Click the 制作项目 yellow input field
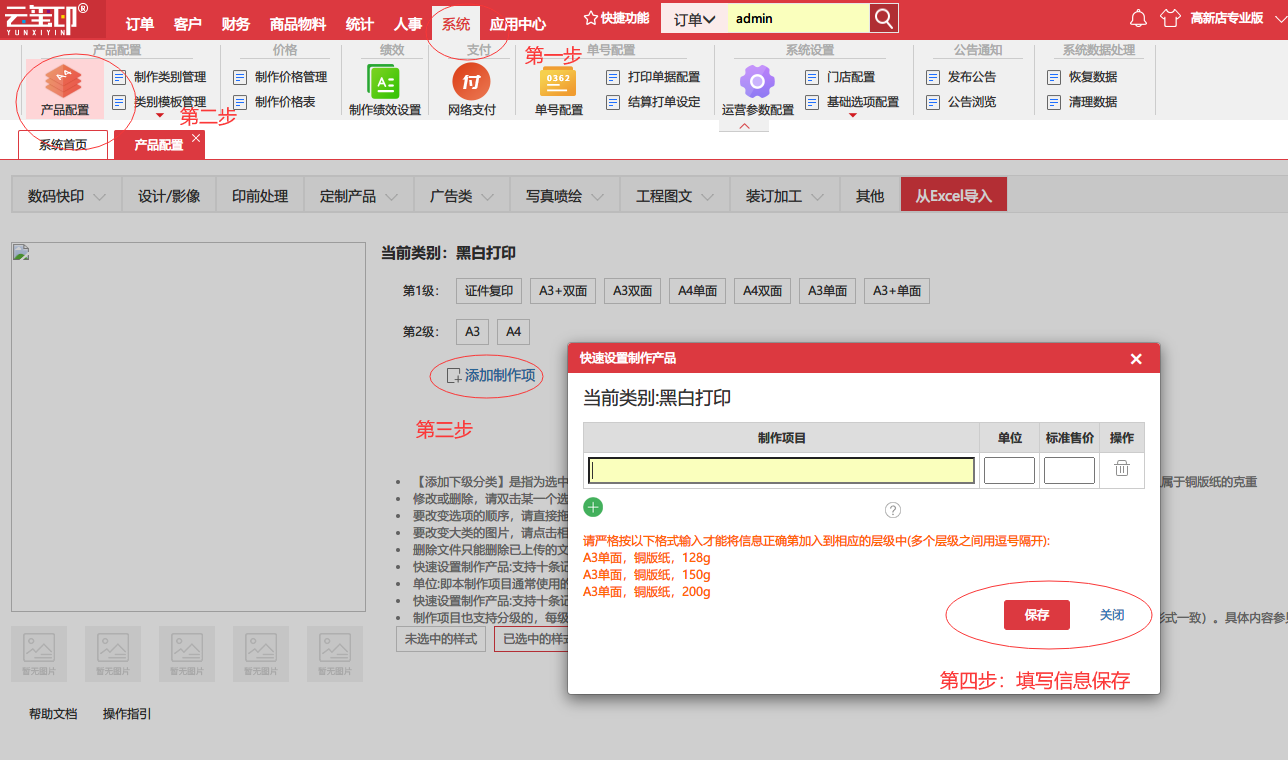 click(x=782, y=470)
